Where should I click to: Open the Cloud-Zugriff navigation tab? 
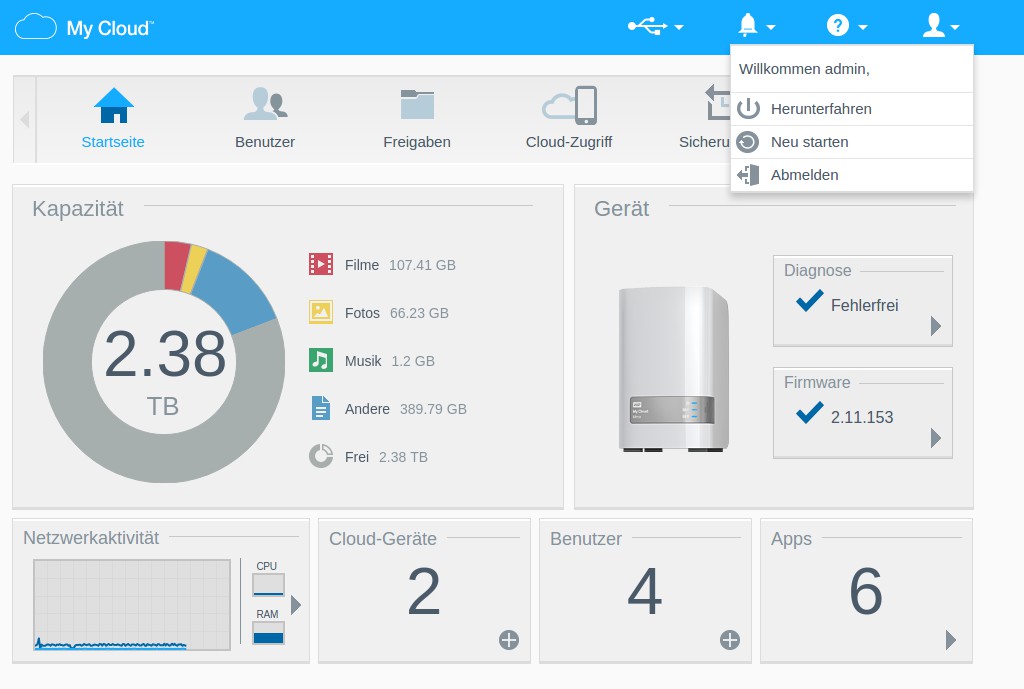coord(569,119)
